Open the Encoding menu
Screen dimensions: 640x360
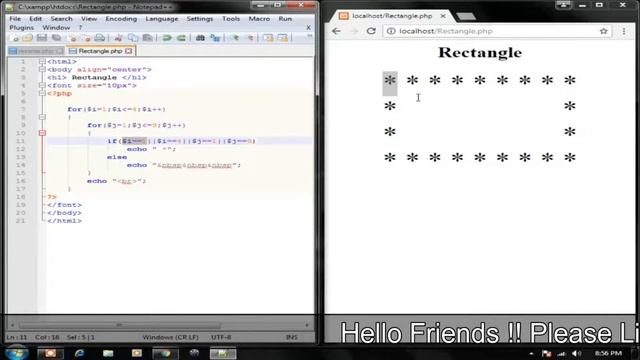pyautogui.click(x=121, y=19)
